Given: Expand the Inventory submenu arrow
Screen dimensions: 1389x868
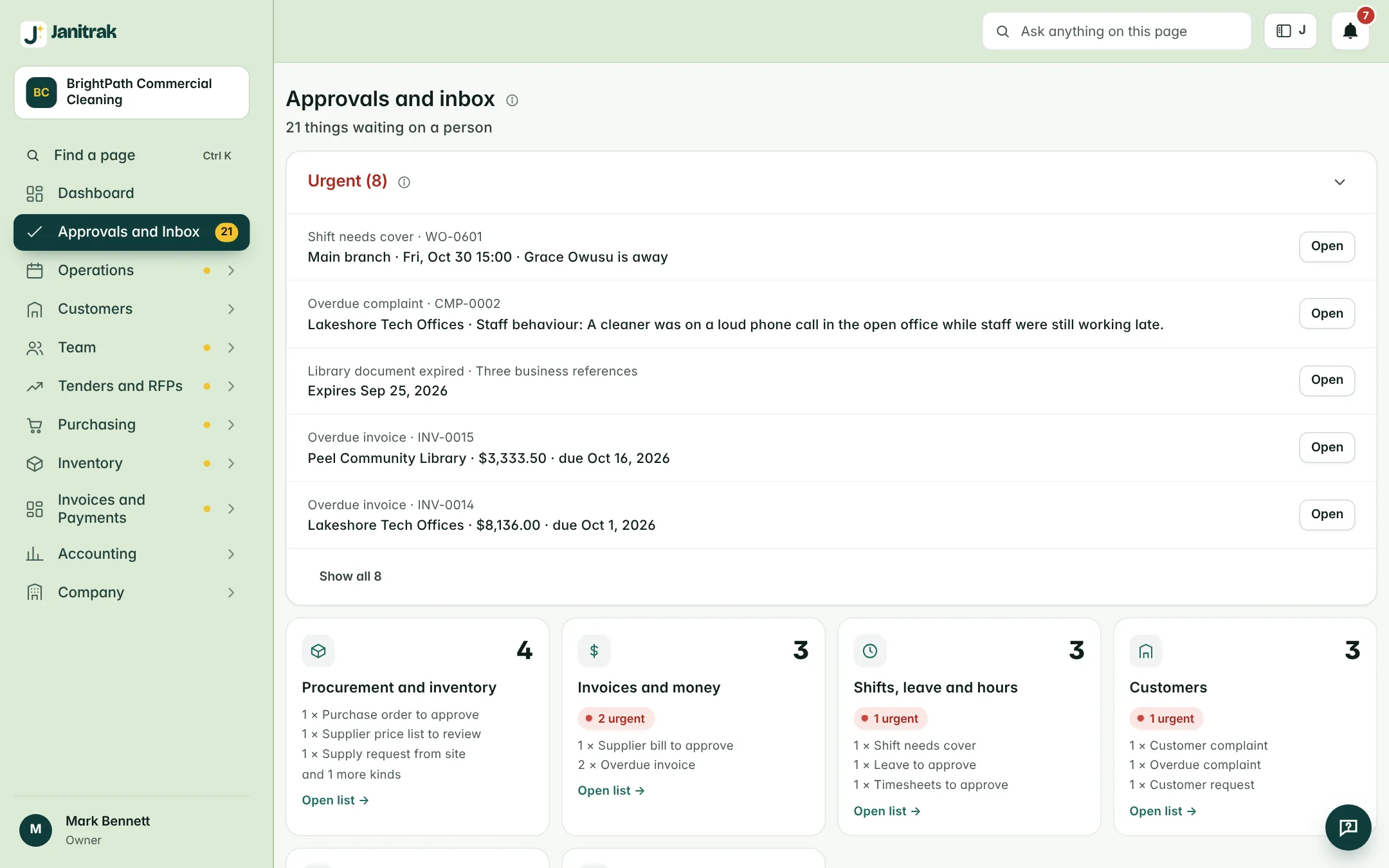Looking at the screenshot, I should click(x=231, y=464).
